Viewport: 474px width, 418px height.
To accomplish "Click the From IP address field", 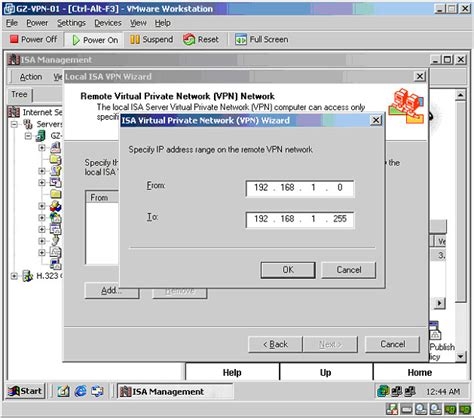I will pyautogui.click(x=300, y=188).
